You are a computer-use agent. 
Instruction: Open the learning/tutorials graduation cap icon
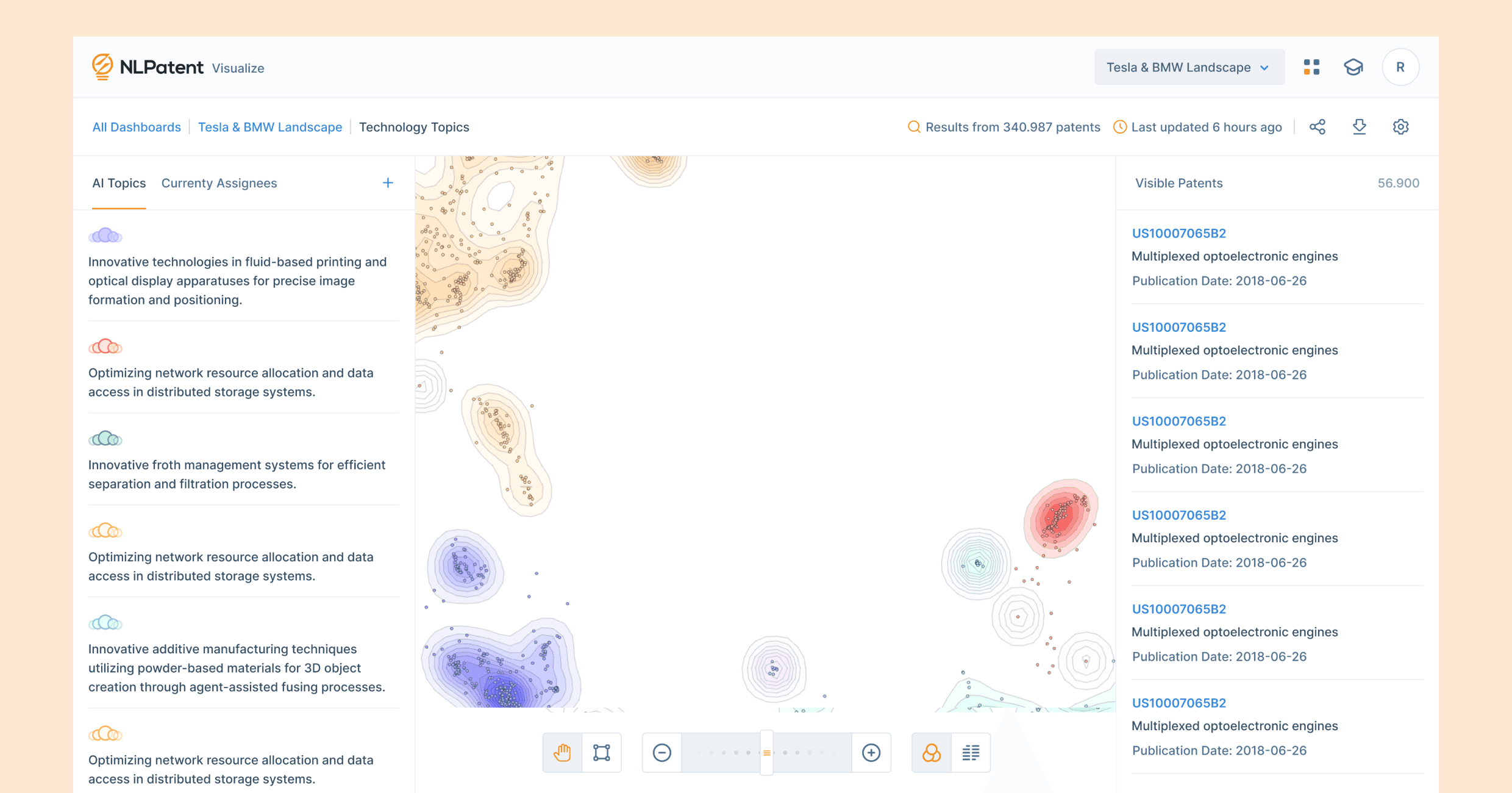(x=1354, y=66)
